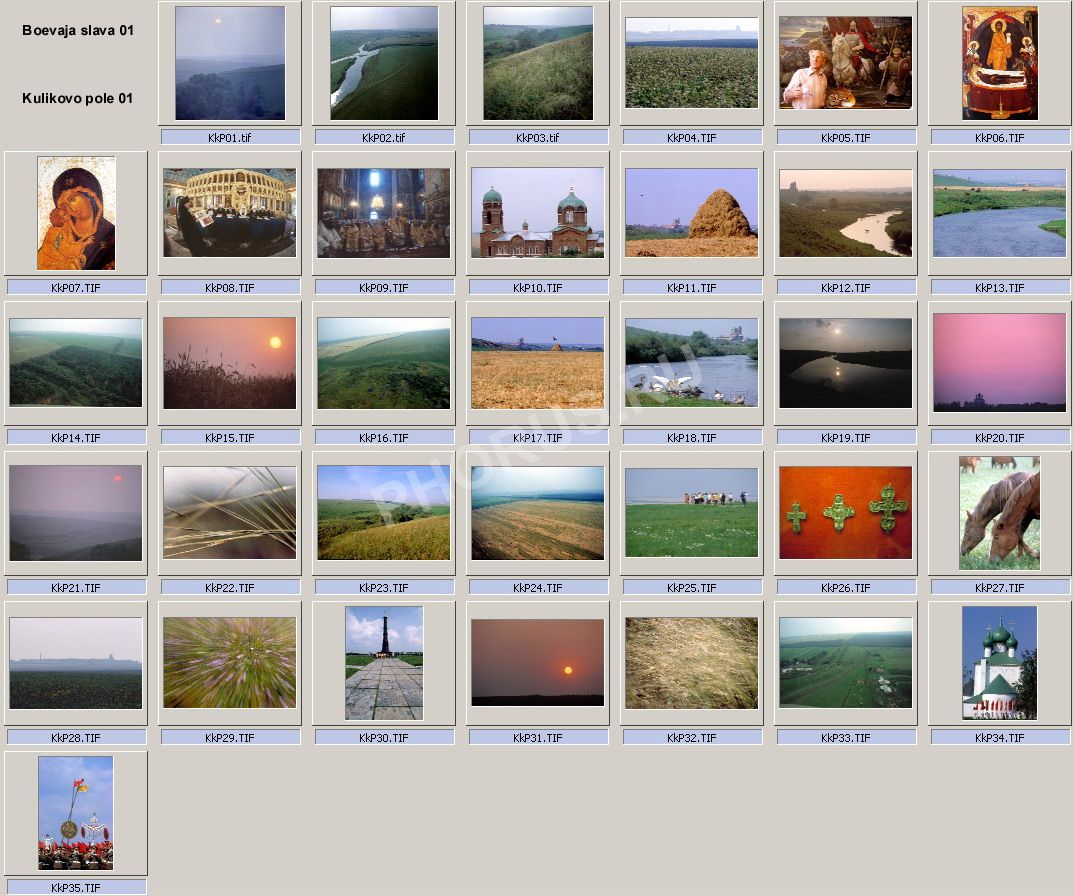Open the KkP05.TIF man with painting thumbnail

coord(846,63)
